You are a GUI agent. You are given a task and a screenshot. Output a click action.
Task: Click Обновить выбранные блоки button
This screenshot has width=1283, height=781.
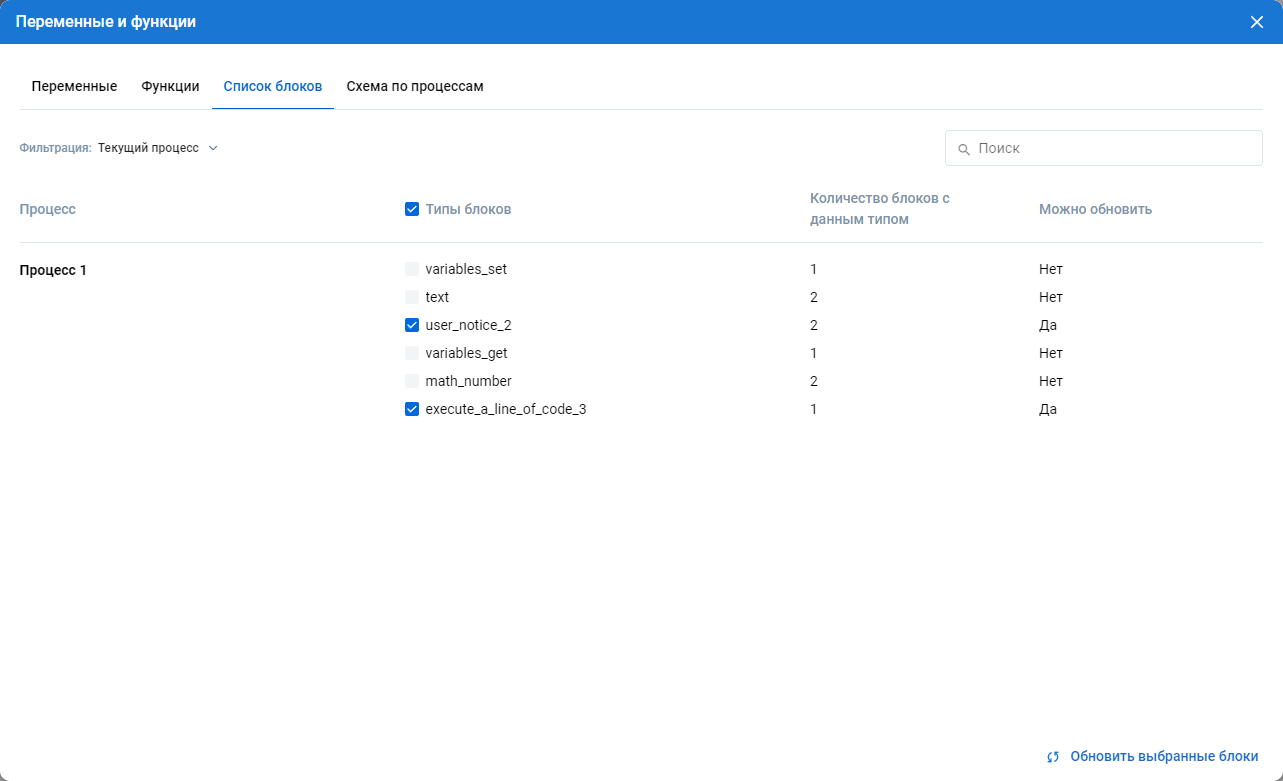1152,757
